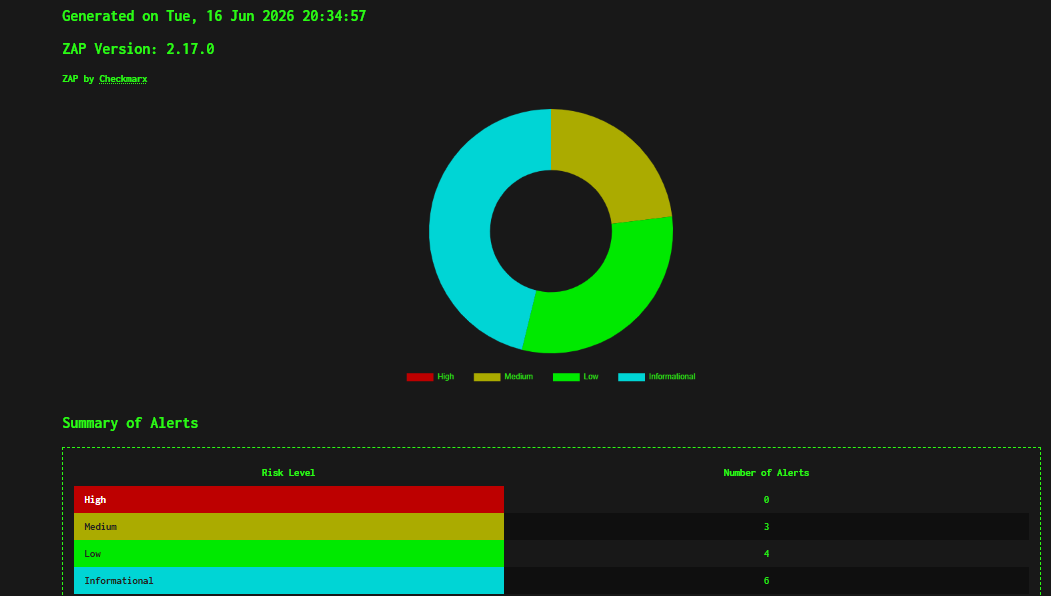Toggle the Informational legend swatch
This screenshot has width=1051, height=596.
click(631, 377)
